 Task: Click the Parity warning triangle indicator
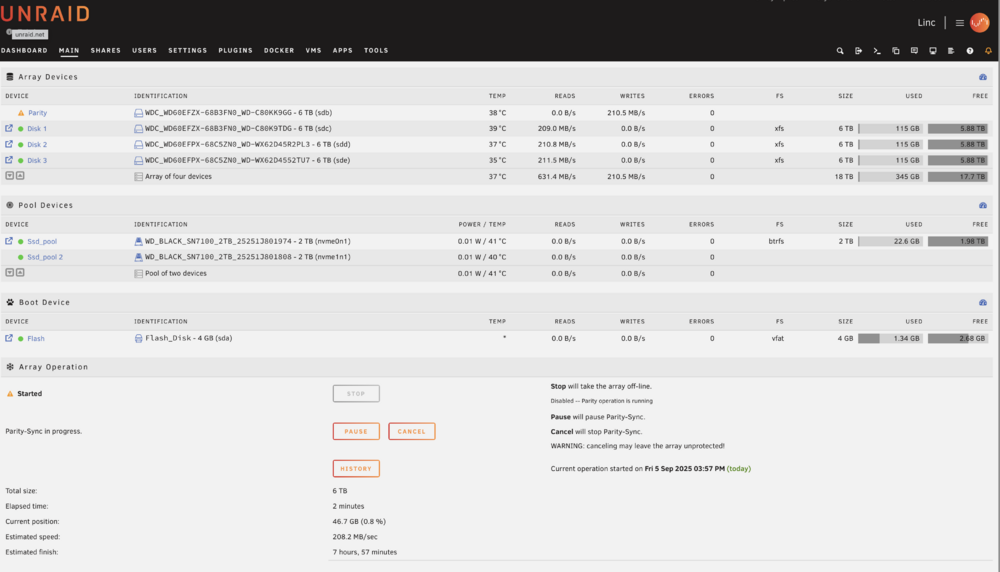21,113
